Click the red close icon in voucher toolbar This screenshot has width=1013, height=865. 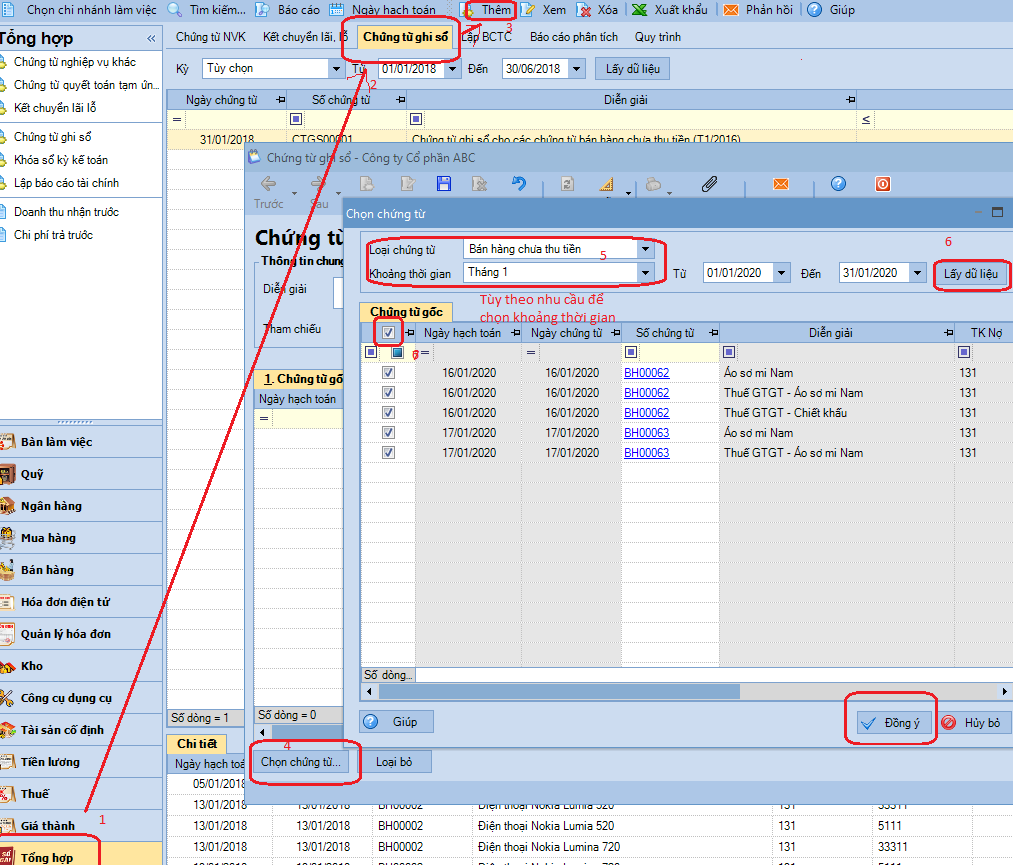[882, 184]
